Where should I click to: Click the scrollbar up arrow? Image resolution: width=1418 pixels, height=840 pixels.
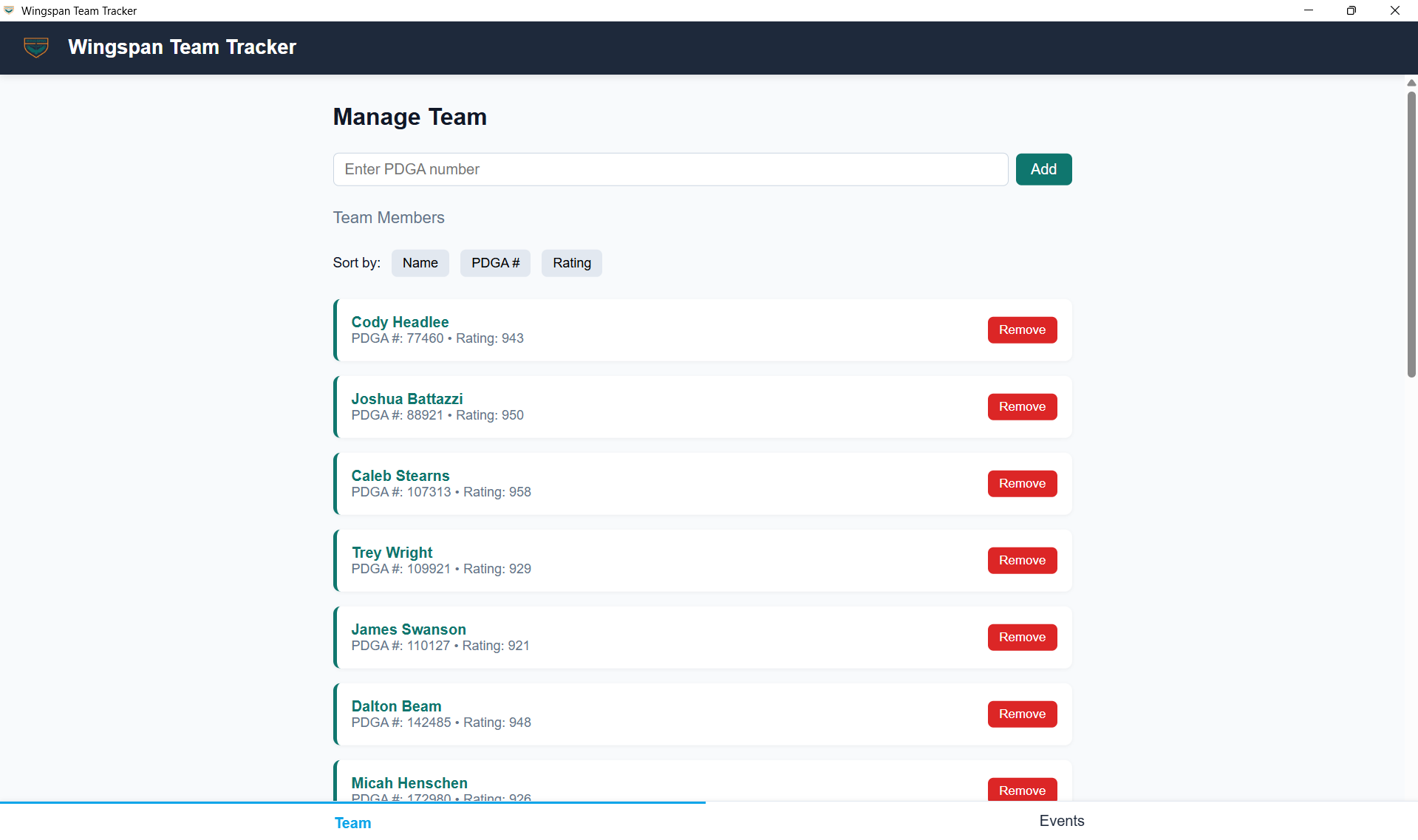pos(1411,83)
